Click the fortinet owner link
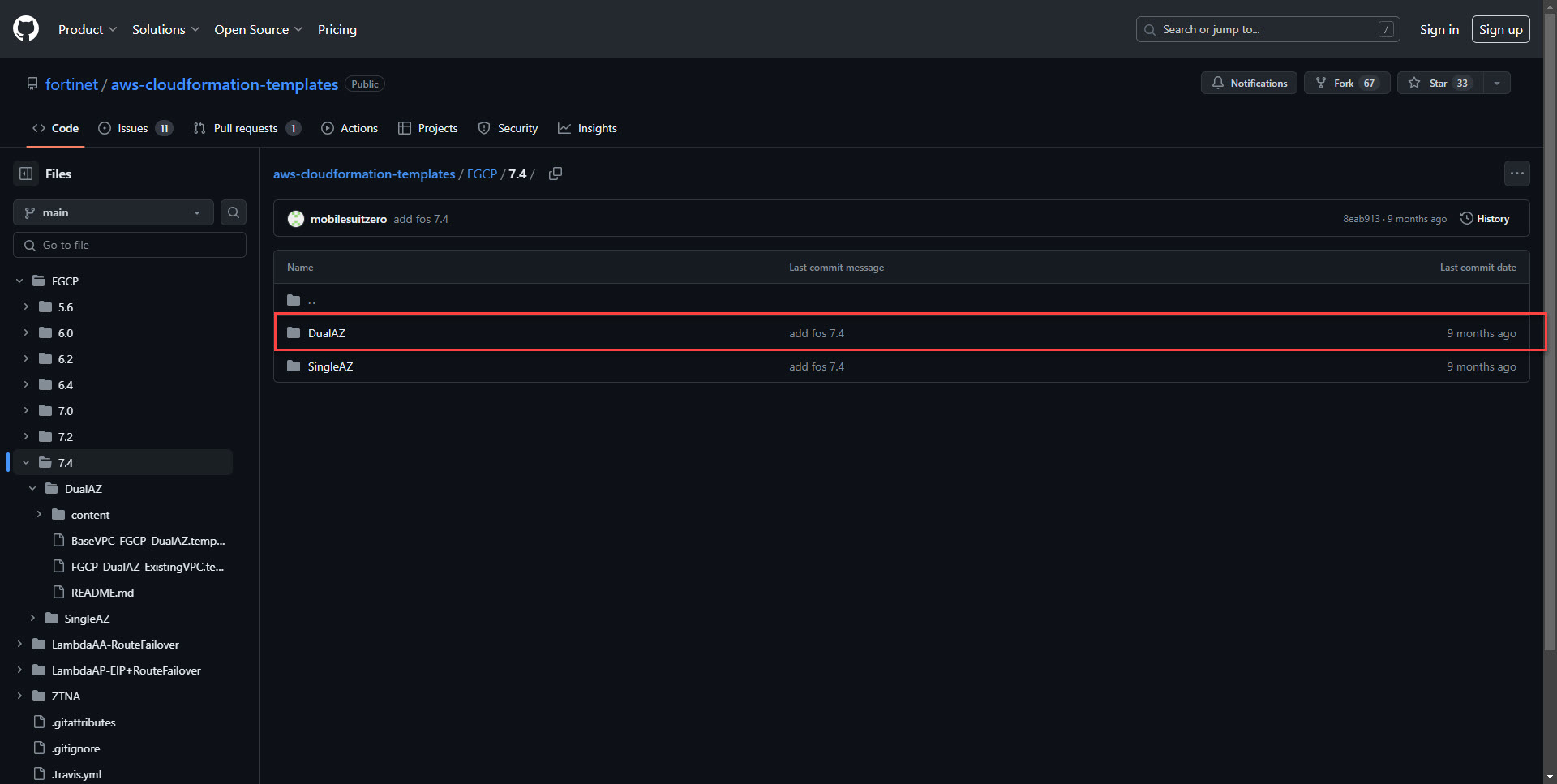 (71, 84)
